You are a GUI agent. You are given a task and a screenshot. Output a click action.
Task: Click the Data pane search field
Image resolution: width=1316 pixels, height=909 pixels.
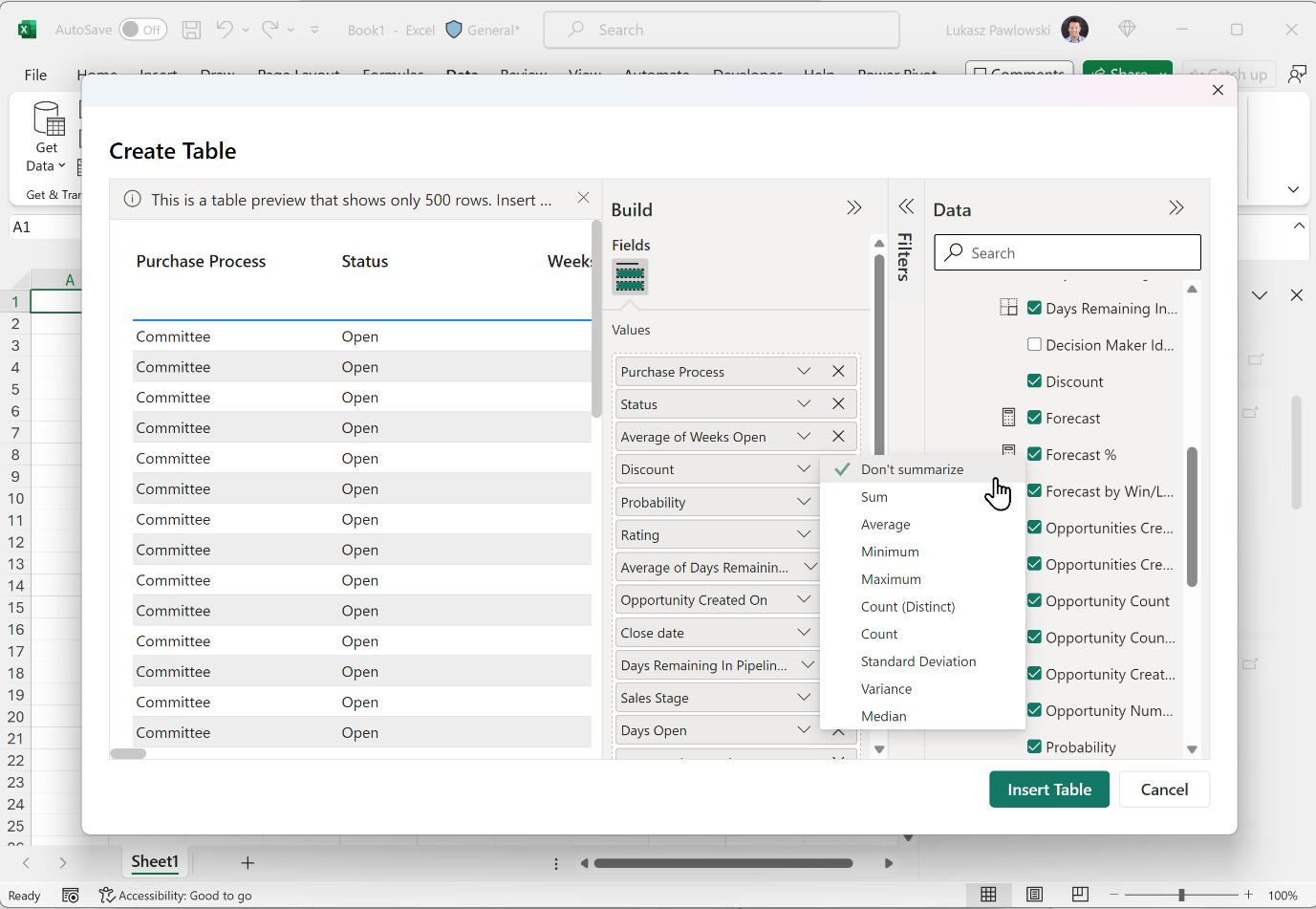[1068, 253]
